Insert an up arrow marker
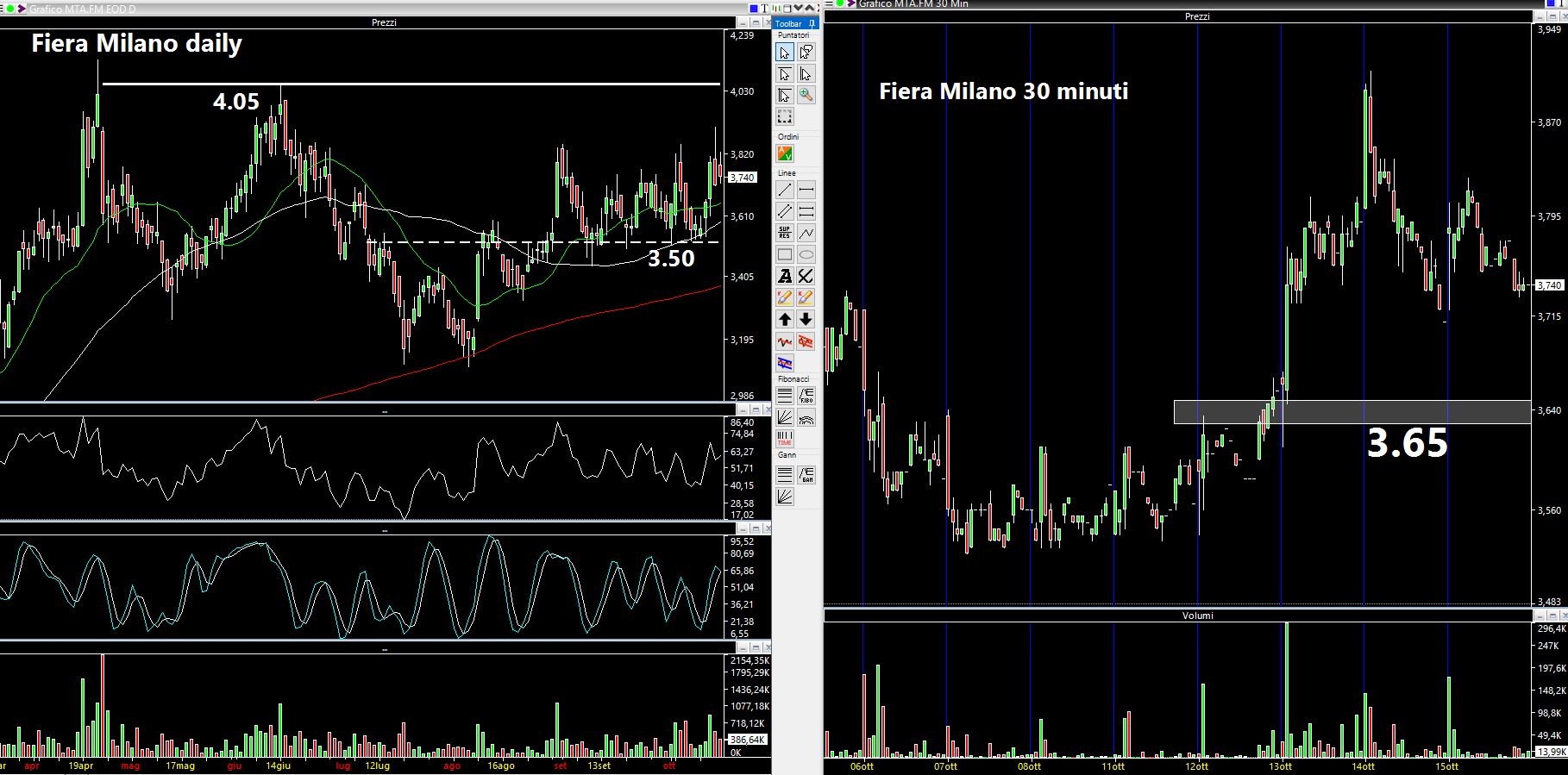The width and height of the screenshot is (1568, 775). pos(785,319)
